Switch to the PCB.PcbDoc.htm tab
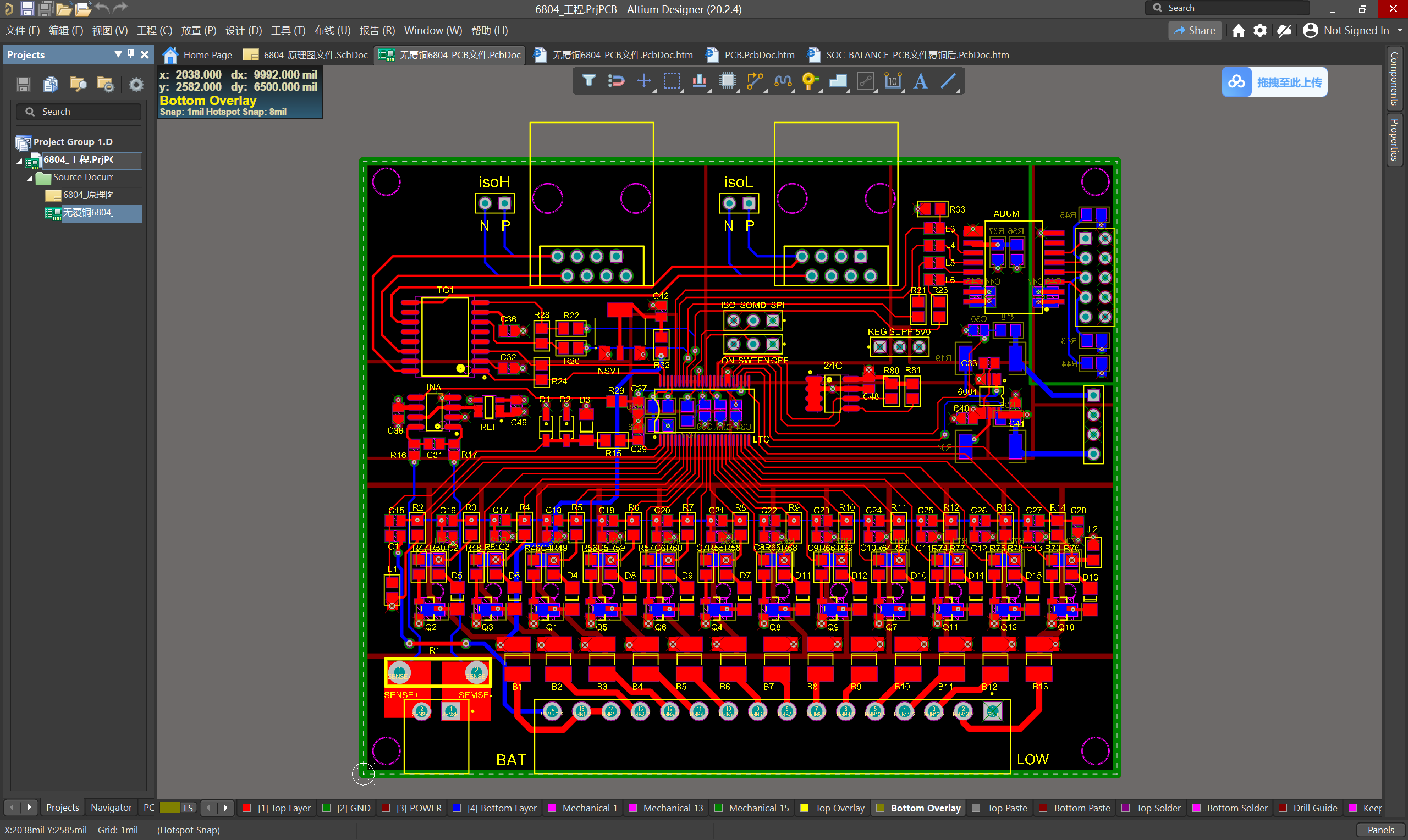 point(750,55)
